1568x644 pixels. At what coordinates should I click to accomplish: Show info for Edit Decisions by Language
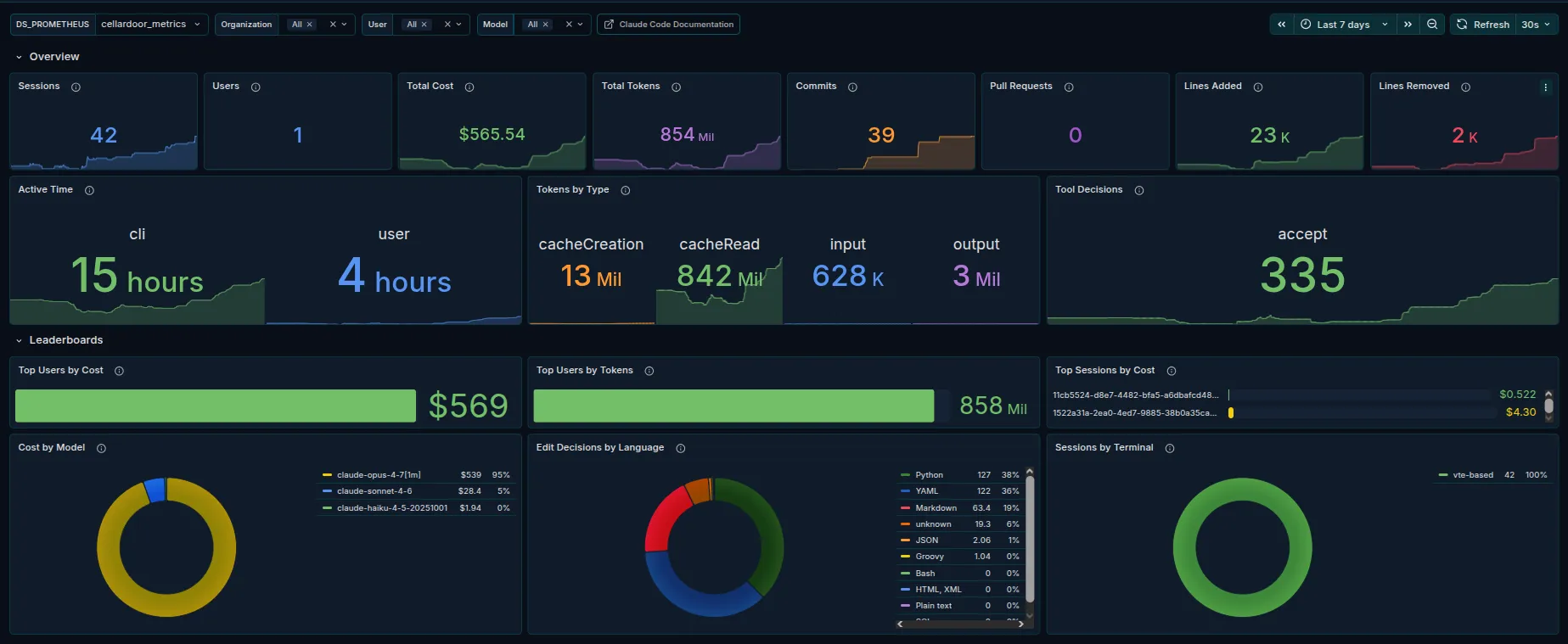tap(681, 448)
